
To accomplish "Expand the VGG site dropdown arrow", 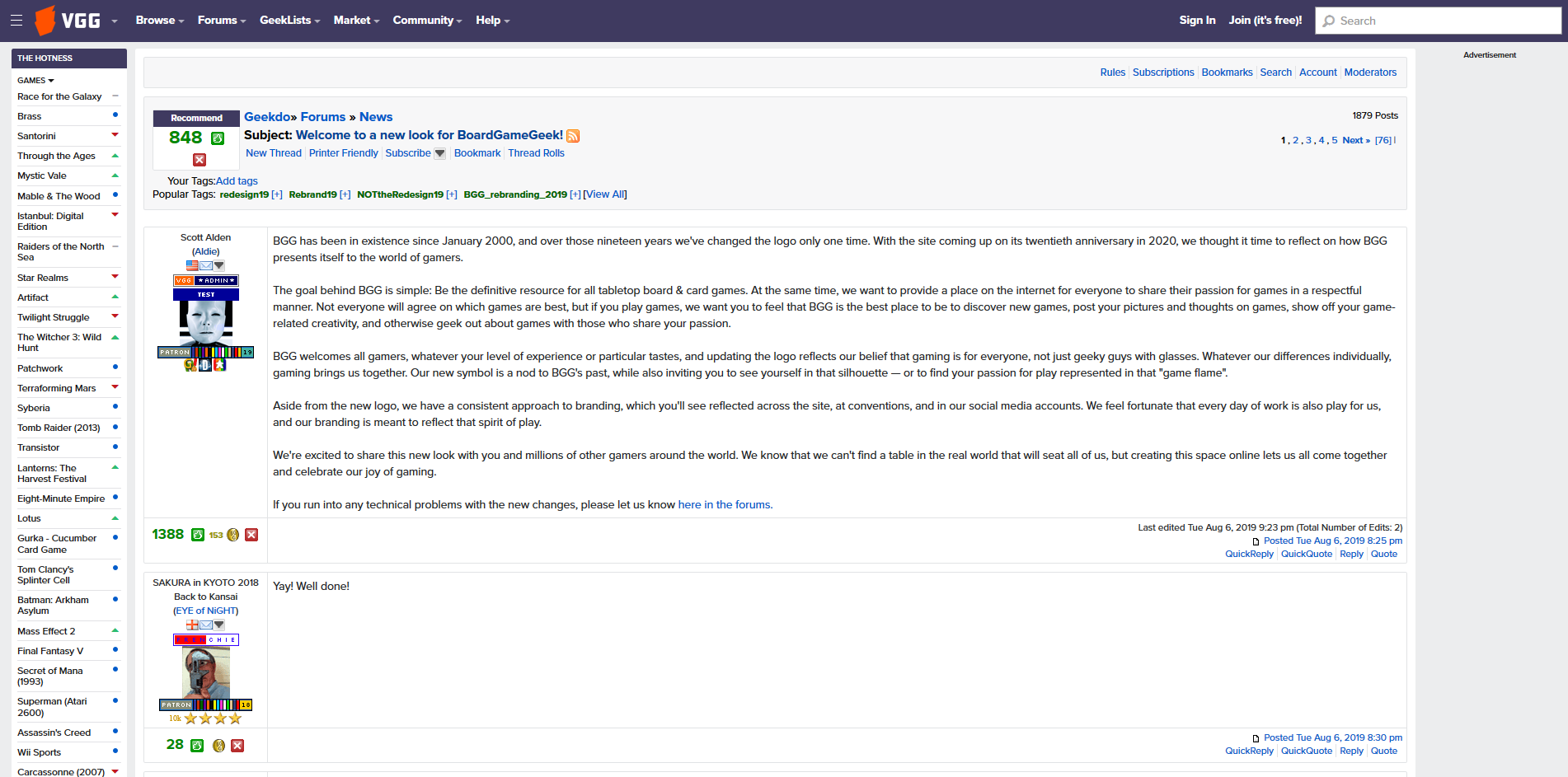I will pos(115,21).
